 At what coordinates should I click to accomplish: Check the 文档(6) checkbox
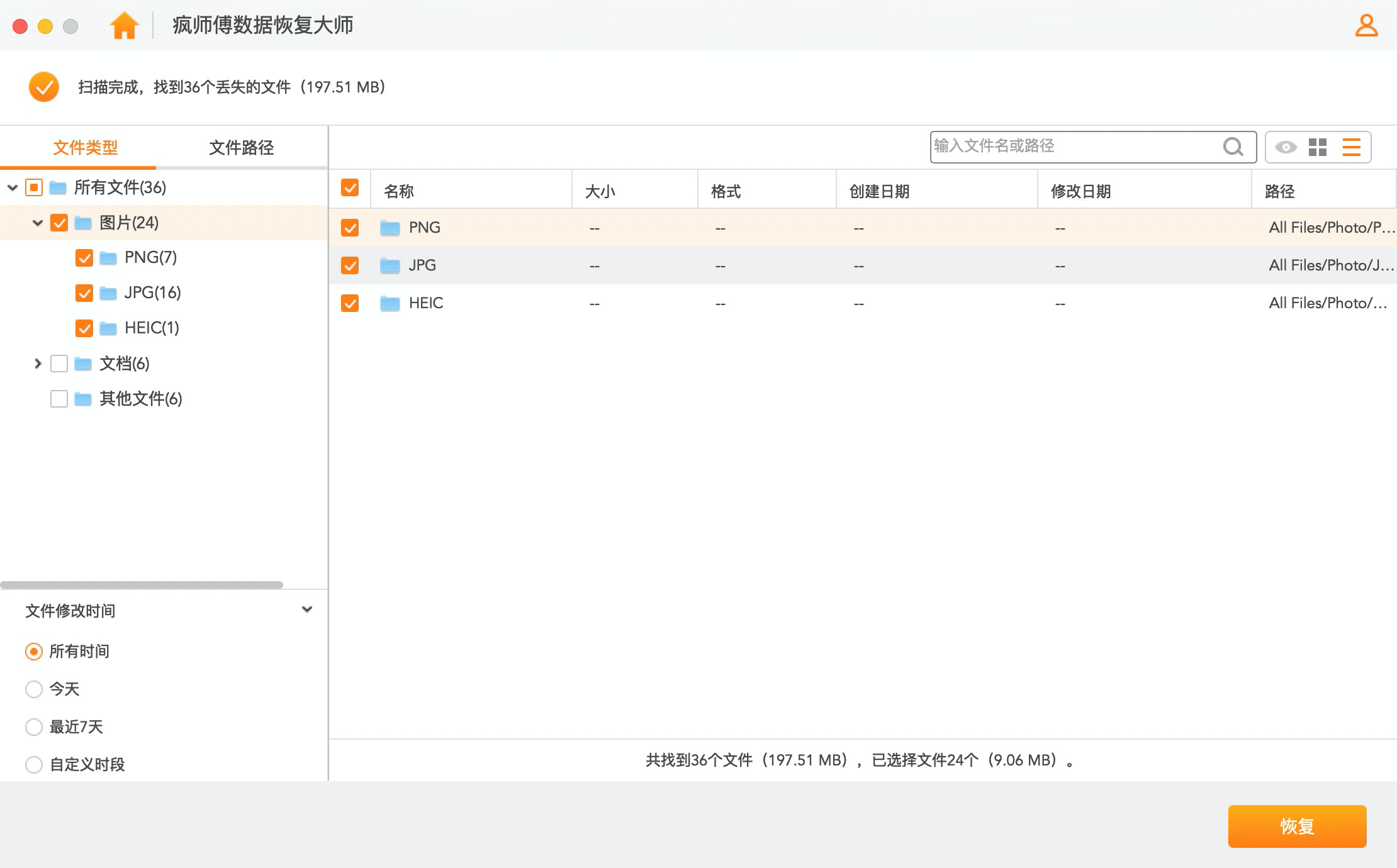59,364
